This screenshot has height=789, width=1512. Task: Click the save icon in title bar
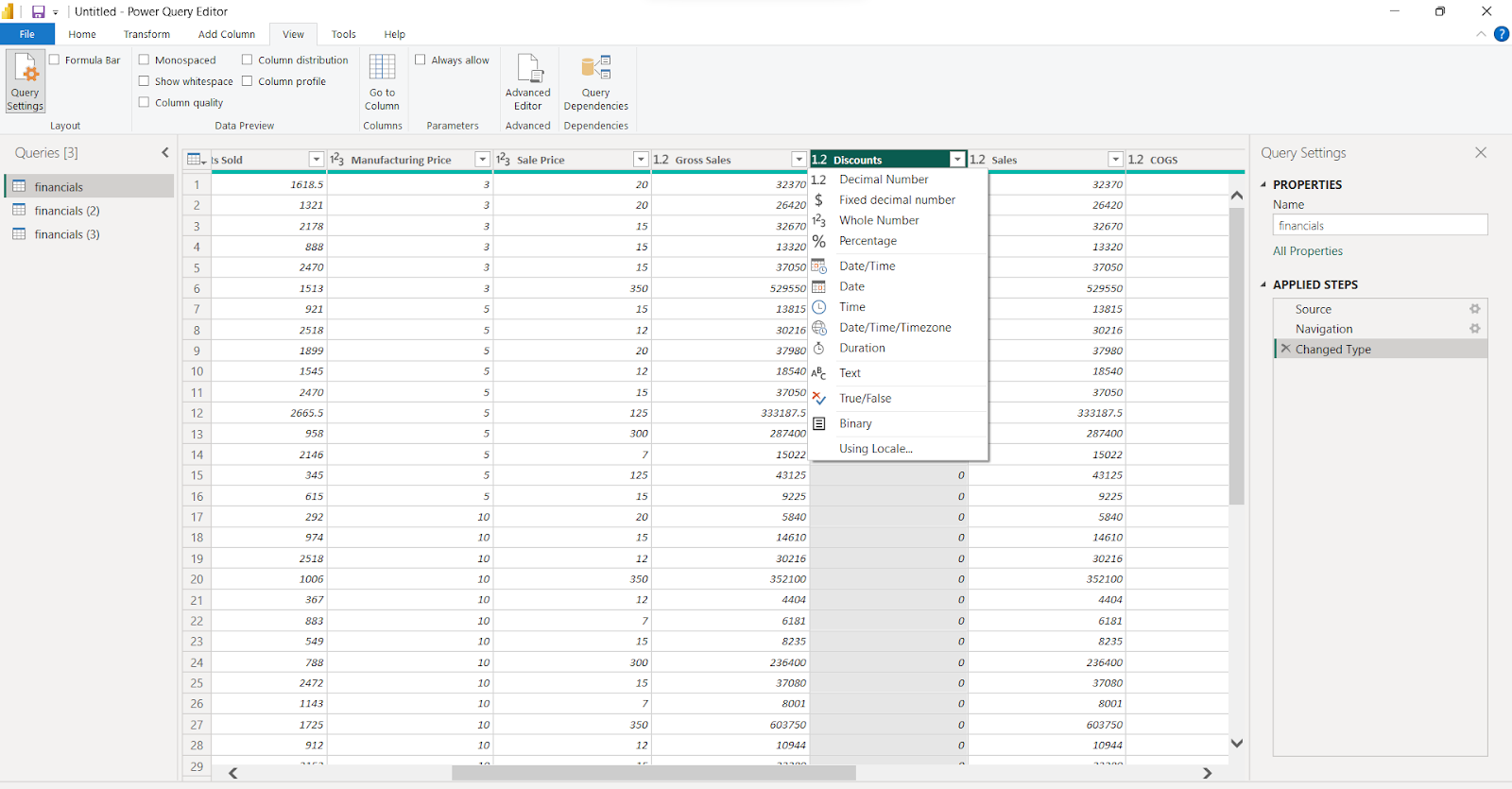tap(38, 11)
